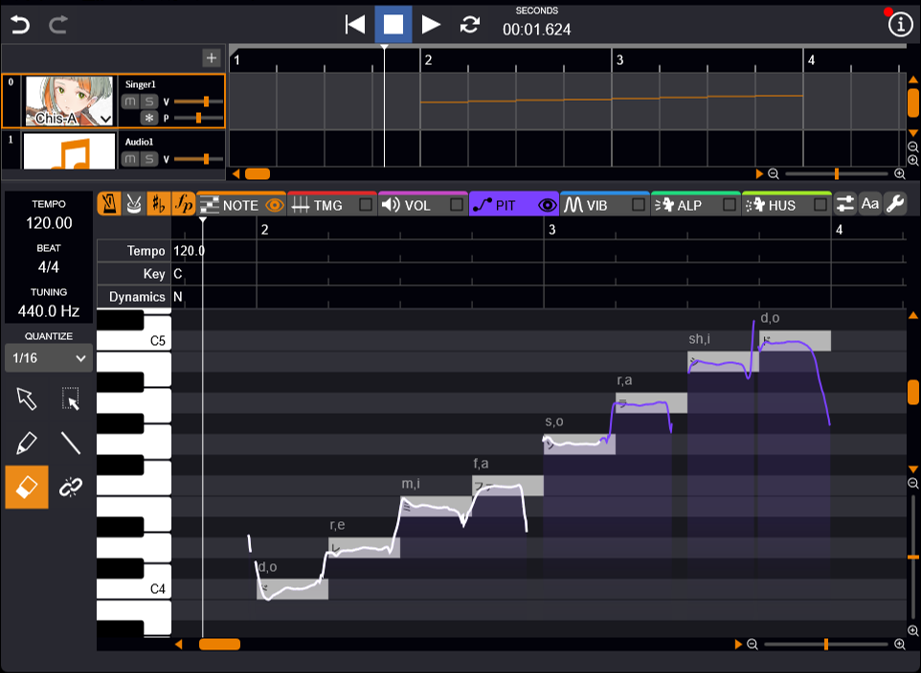
Task: Enable the TMG checkbox
Action: [x=365, y=205]
